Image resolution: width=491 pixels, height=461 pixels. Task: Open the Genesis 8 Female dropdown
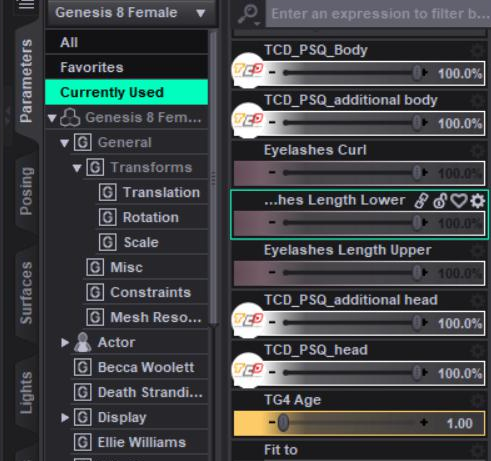[132, 13]
